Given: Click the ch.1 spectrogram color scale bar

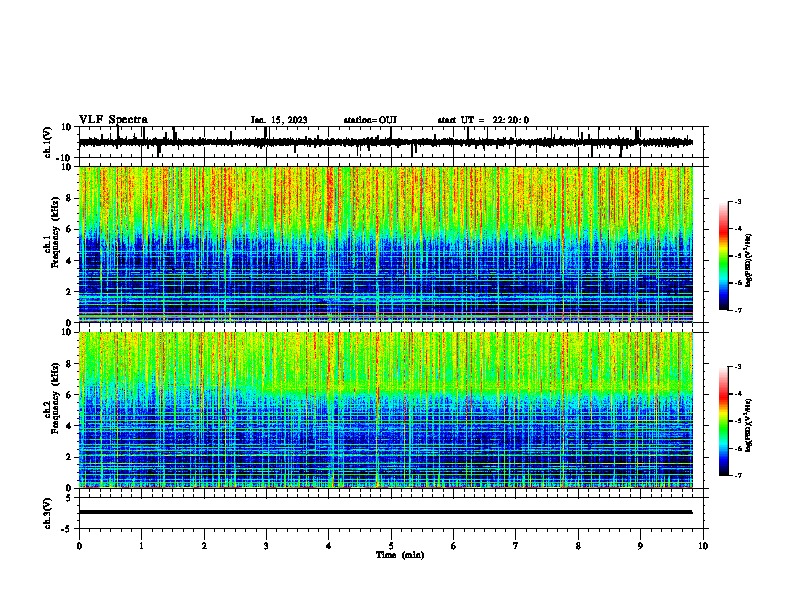Looking at the screenshot, I should pyautogui.click(x=724, y=256).
